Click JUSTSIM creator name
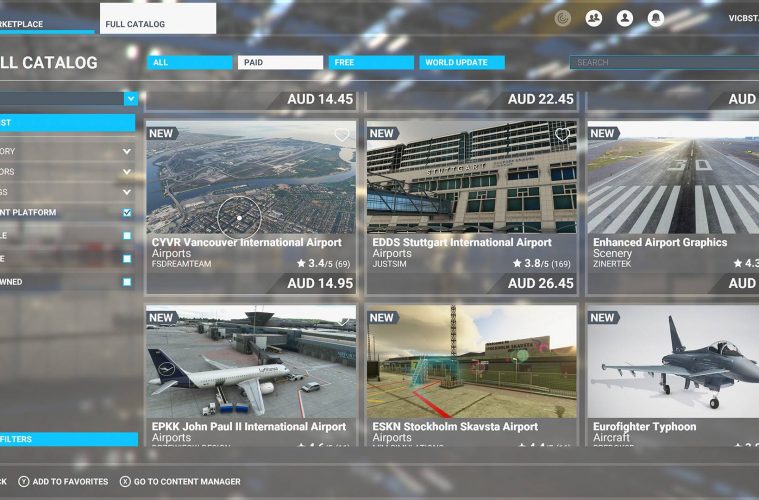This screenshot has width=759, height=500. (390, 264)
